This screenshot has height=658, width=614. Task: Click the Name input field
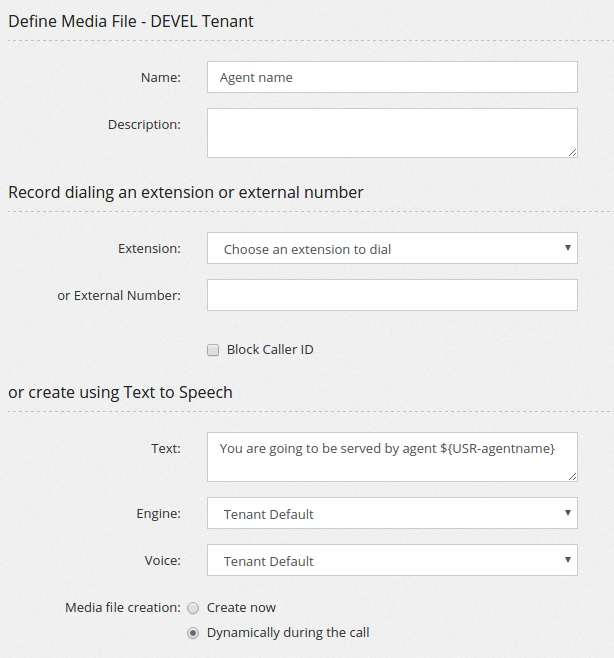click(392, 77)
